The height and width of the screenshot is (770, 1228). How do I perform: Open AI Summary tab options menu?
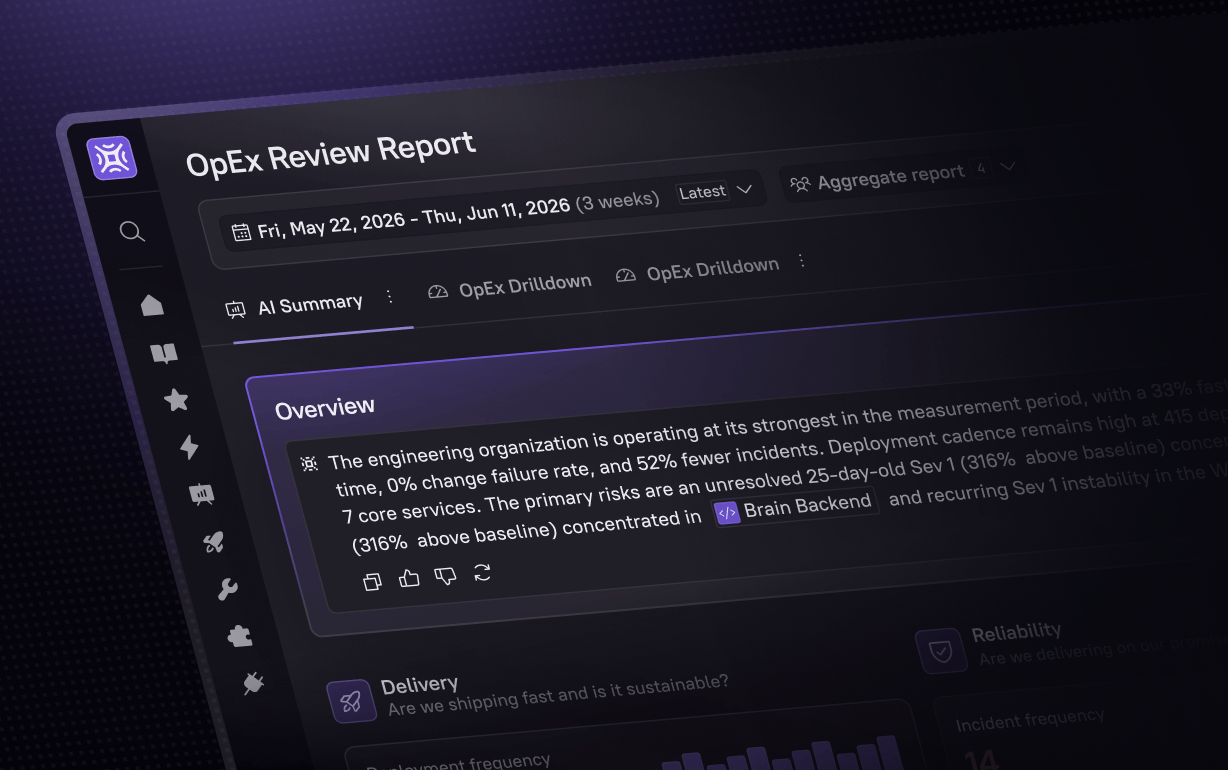(389, 296)
